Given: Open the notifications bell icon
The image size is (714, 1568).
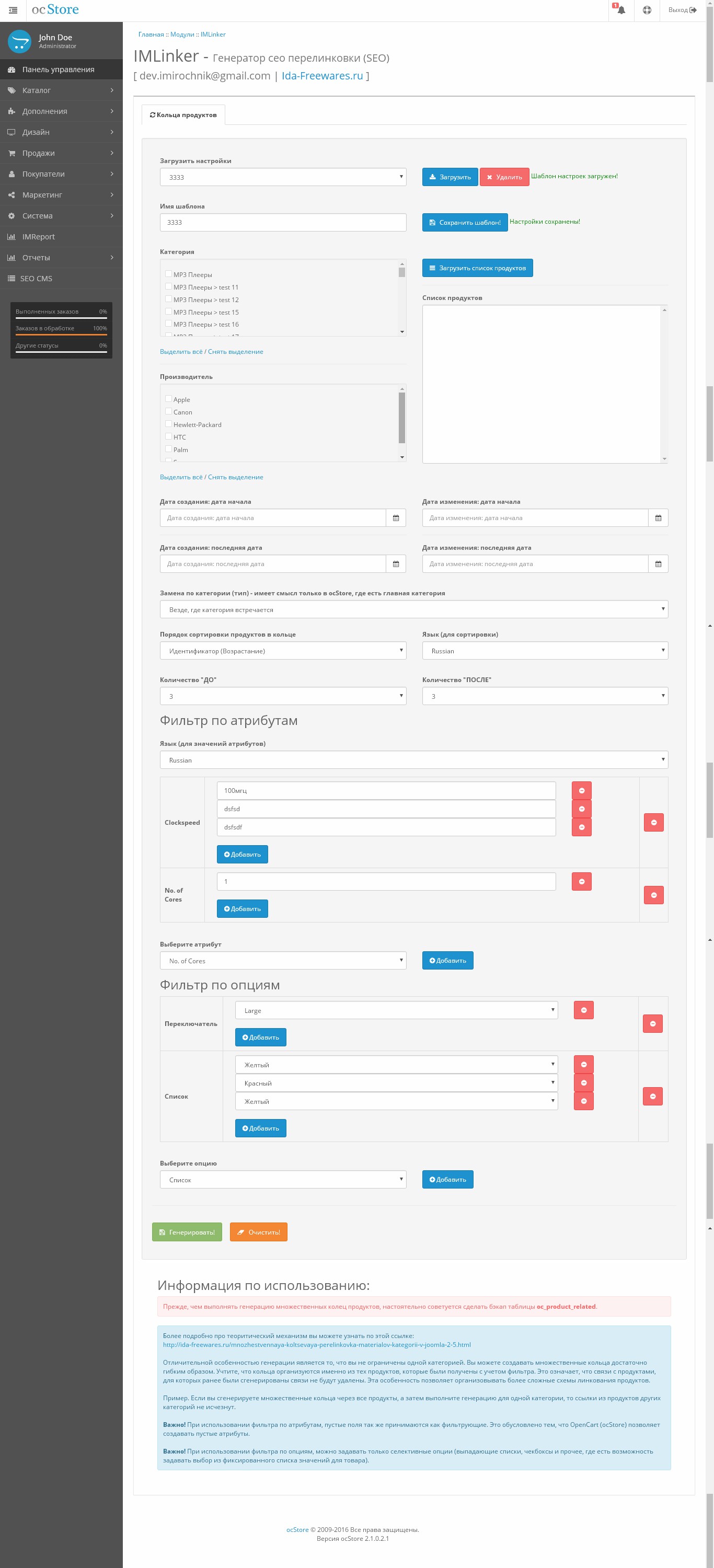Looking at the screenshot, I should 620,10.
